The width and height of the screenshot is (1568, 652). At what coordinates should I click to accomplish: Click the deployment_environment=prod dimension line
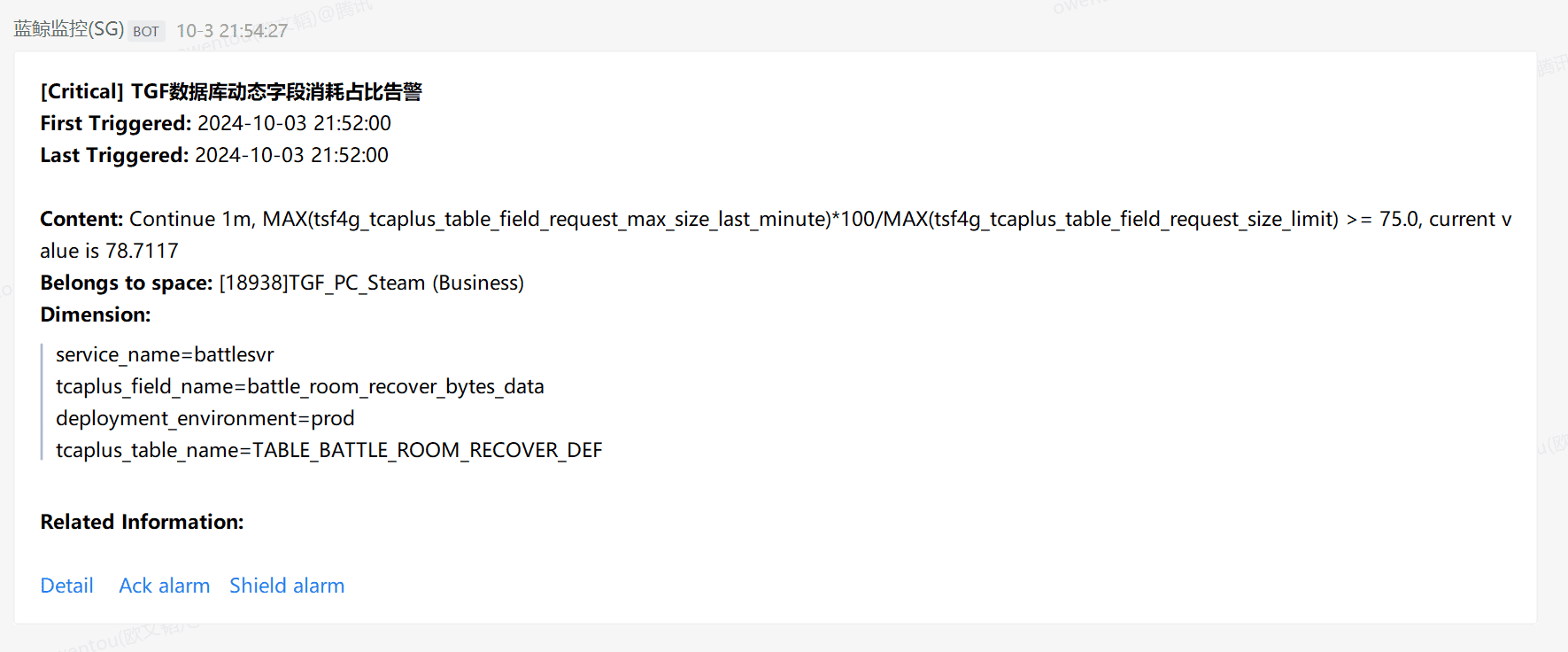pos(205,418)
